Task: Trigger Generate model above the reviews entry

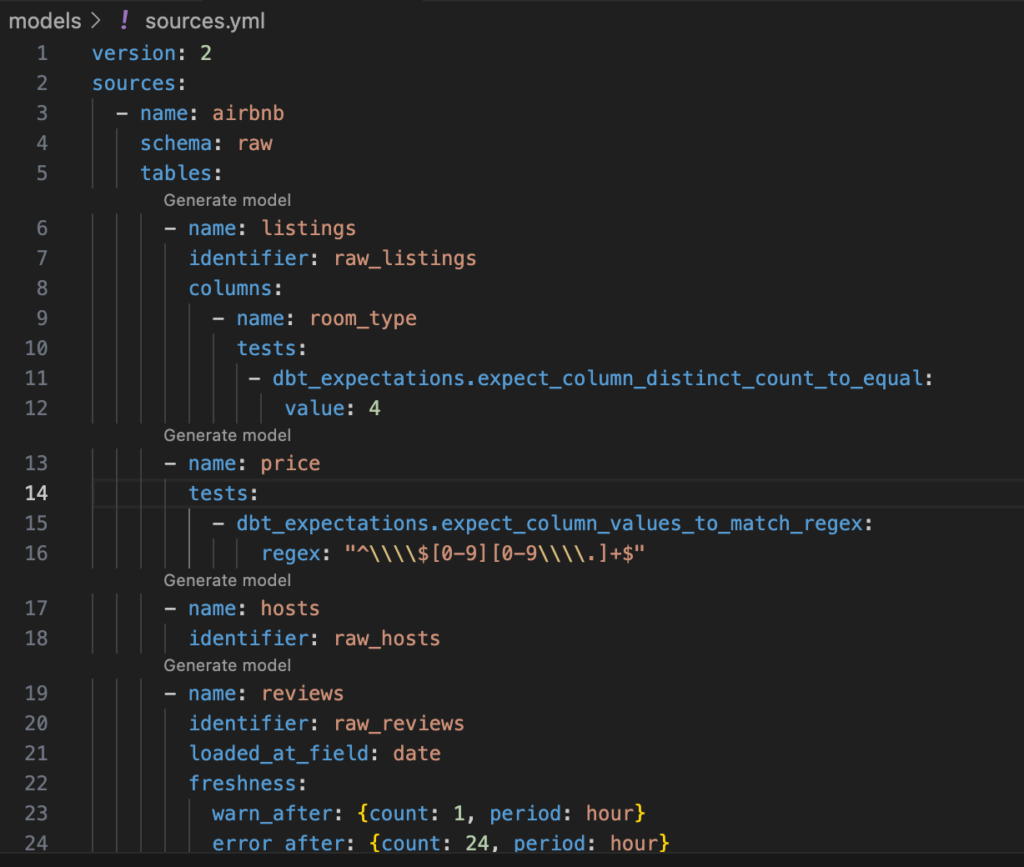Action: tap(227, 665)
